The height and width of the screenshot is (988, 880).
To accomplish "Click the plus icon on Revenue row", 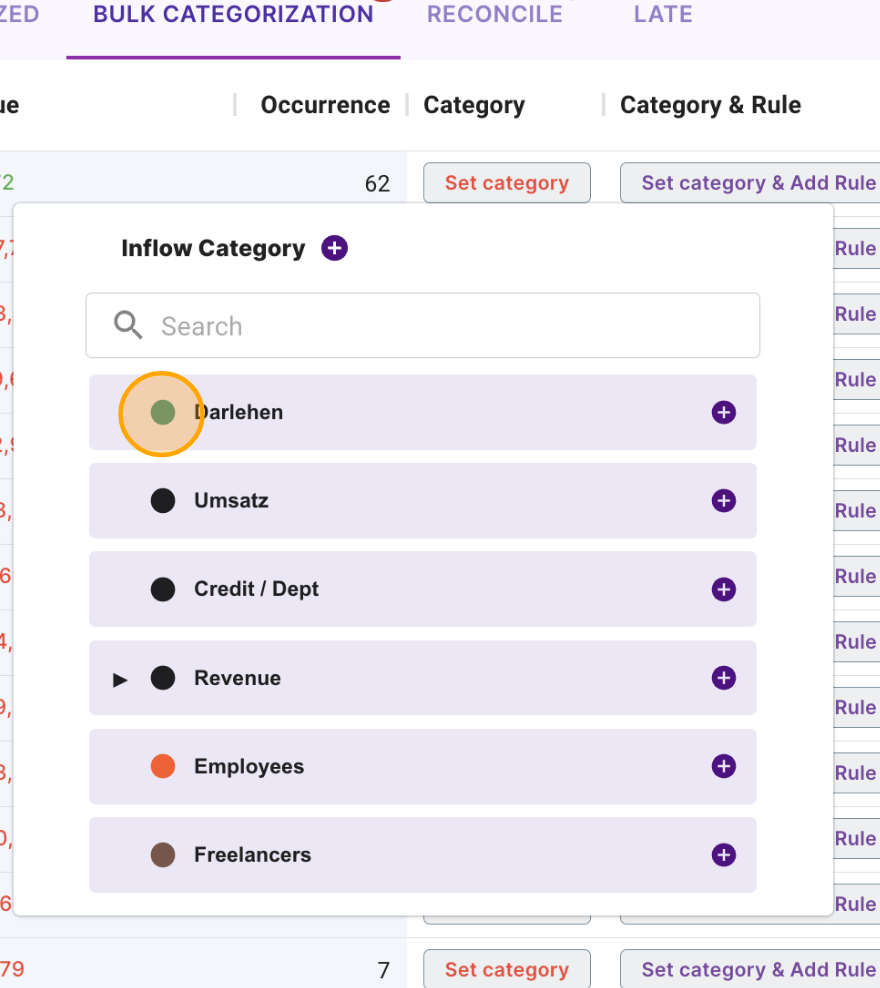I will pos(723,678).
